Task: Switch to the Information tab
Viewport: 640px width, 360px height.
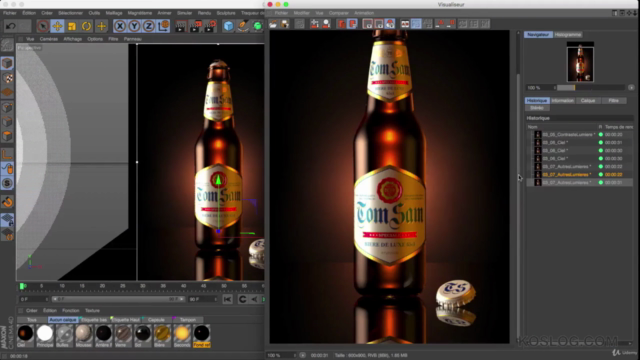Action: pos(562,100)
